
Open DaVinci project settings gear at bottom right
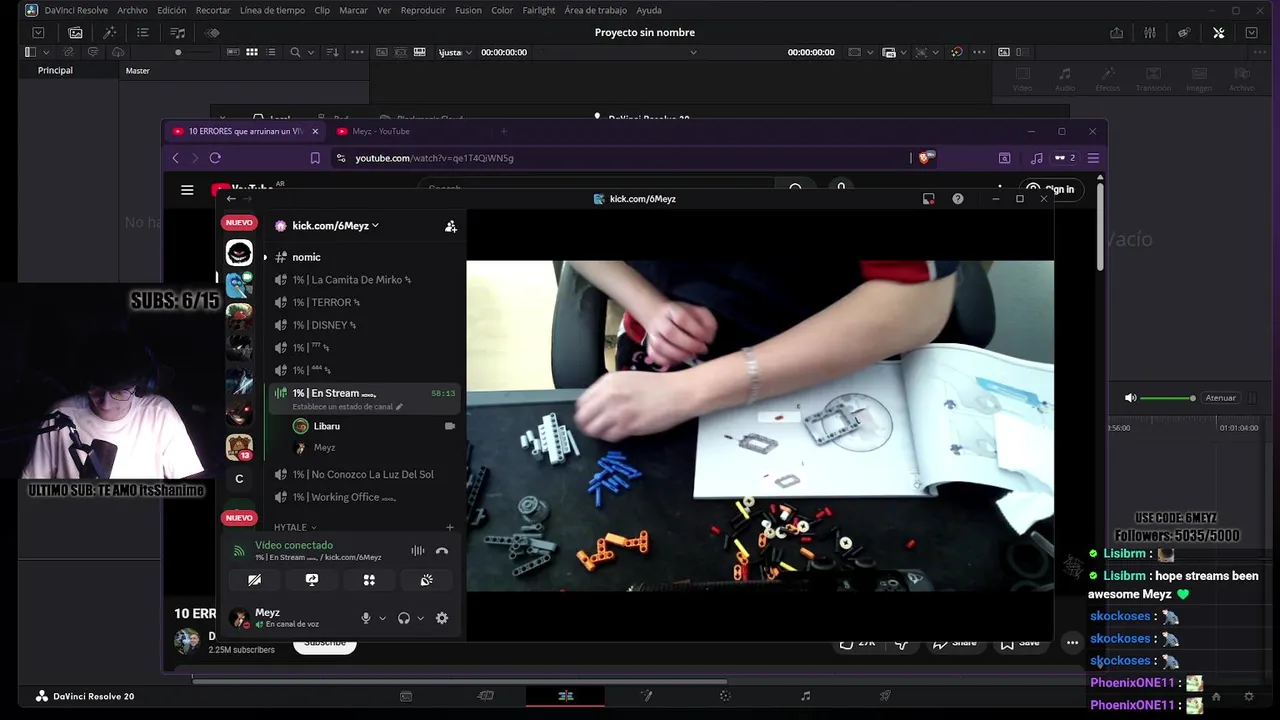pos(1248,696)
